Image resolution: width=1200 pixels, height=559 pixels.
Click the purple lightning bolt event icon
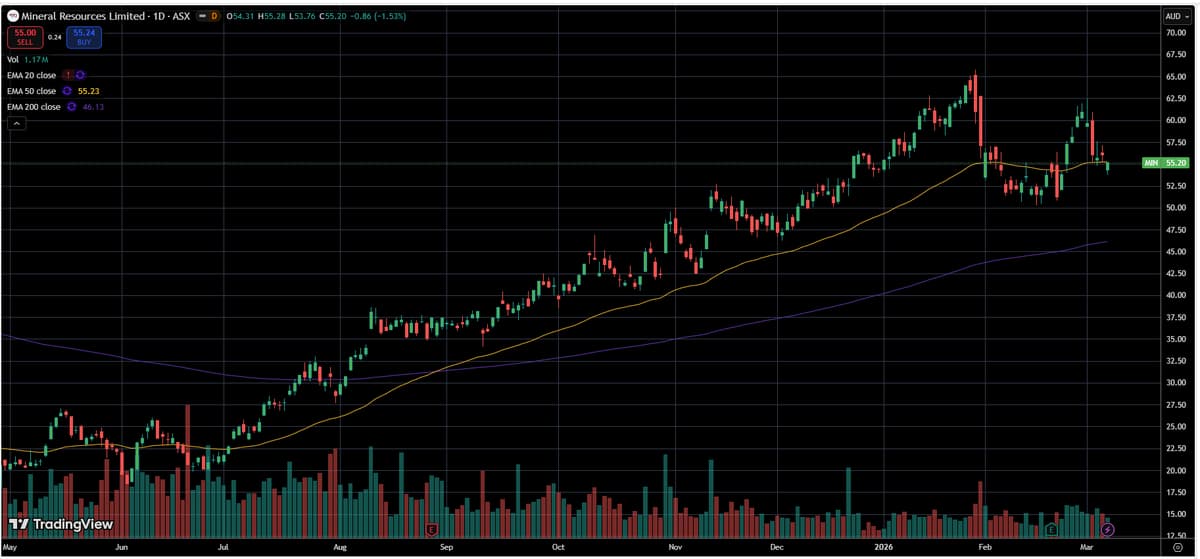pyautogui.click(x=1107, y=529)
